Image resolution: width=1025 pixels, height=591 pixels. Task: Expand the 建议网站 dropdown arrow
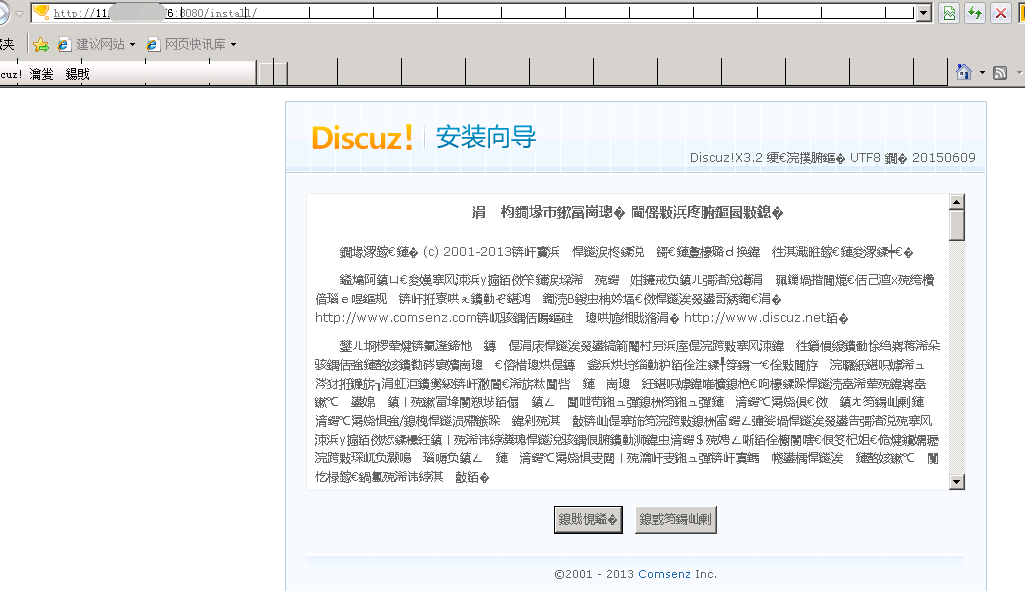pyautogui.click(x=132, y=44)
